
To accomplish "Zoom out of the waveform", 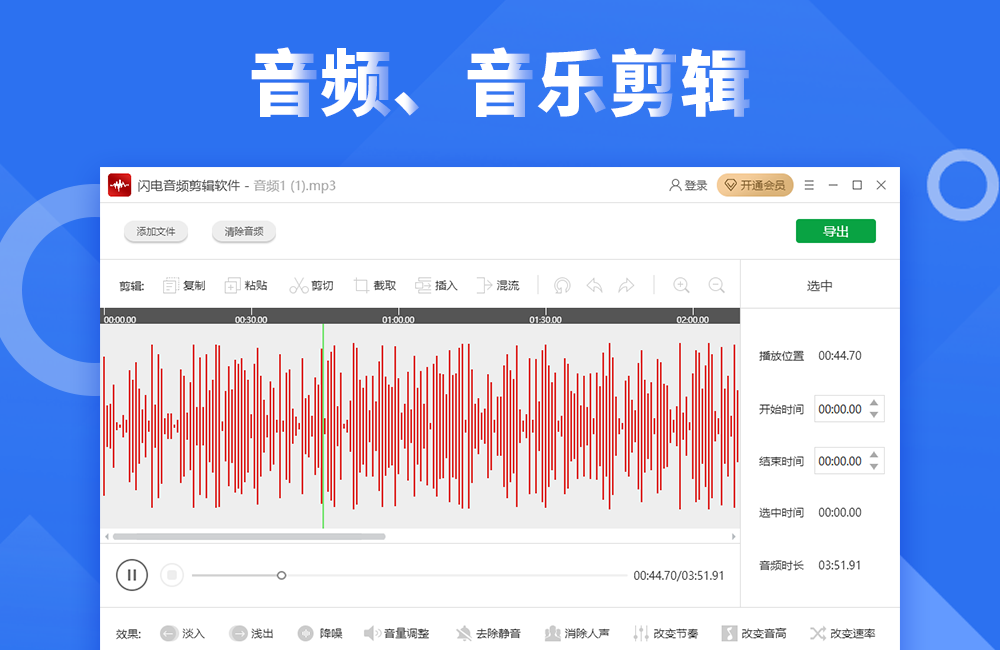I will point(716,286).
